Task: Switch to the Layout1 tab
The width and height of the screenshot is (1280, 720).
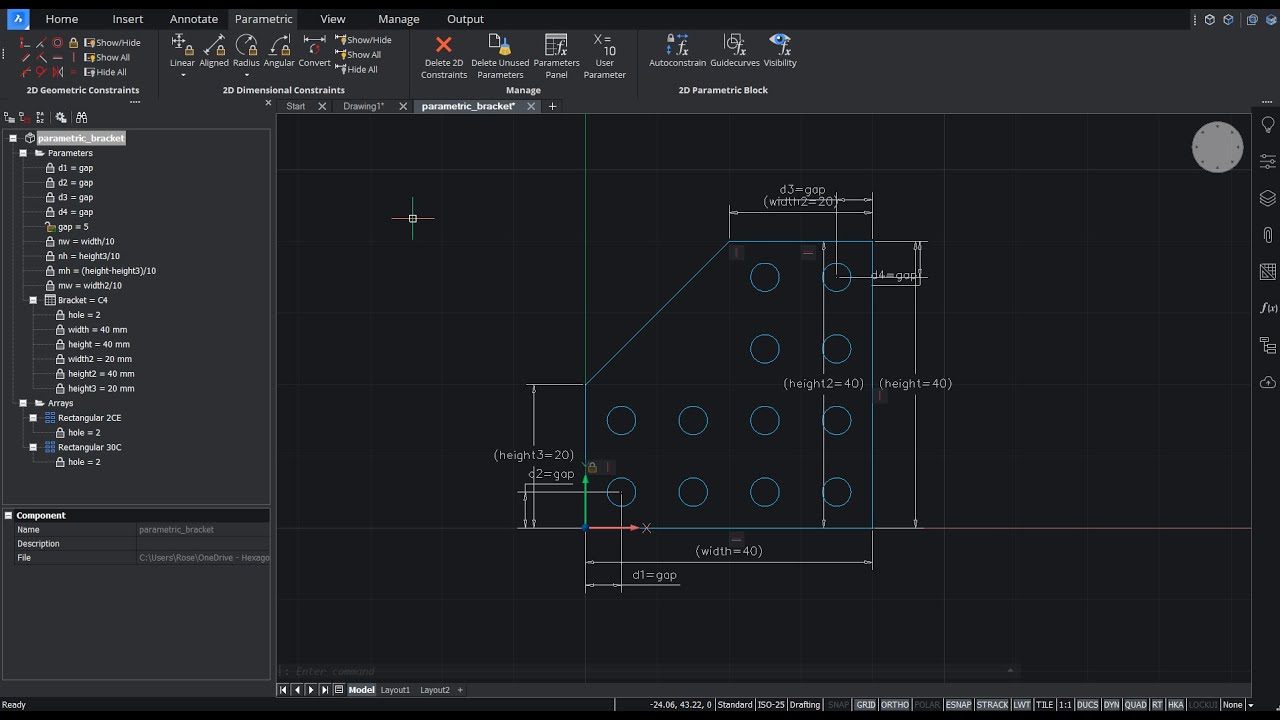Action: pyautogui.click(x=395, y=690)
